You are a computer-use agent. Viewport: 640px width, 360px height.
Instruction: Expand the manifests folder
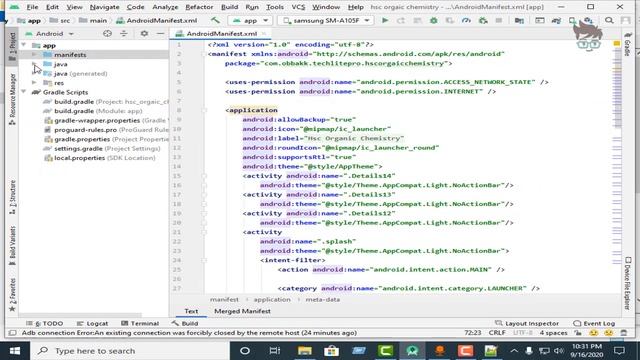(x=34, y=54)
